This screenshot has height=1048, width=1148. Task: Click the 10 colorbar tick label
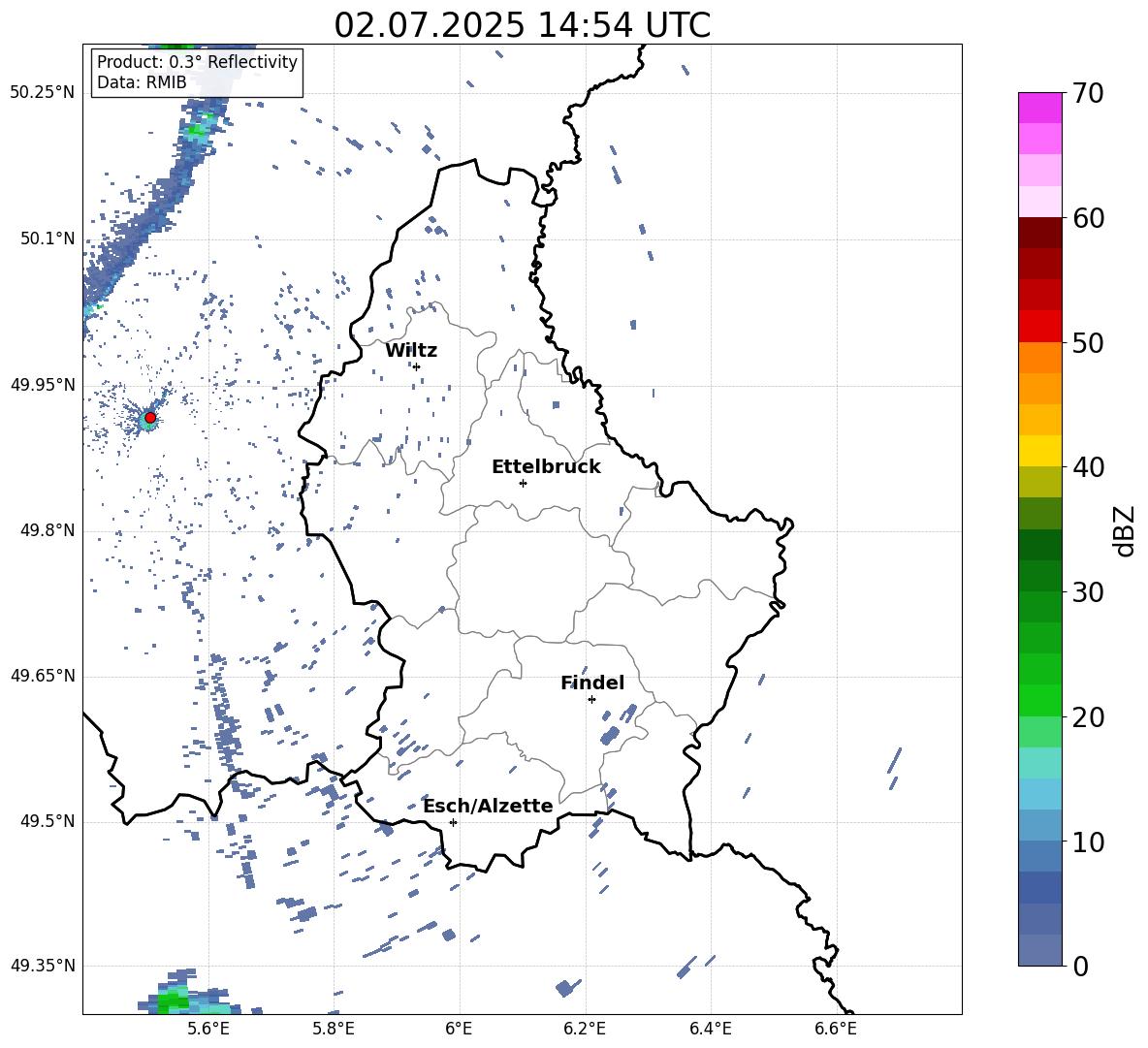tap(1089, 842)
